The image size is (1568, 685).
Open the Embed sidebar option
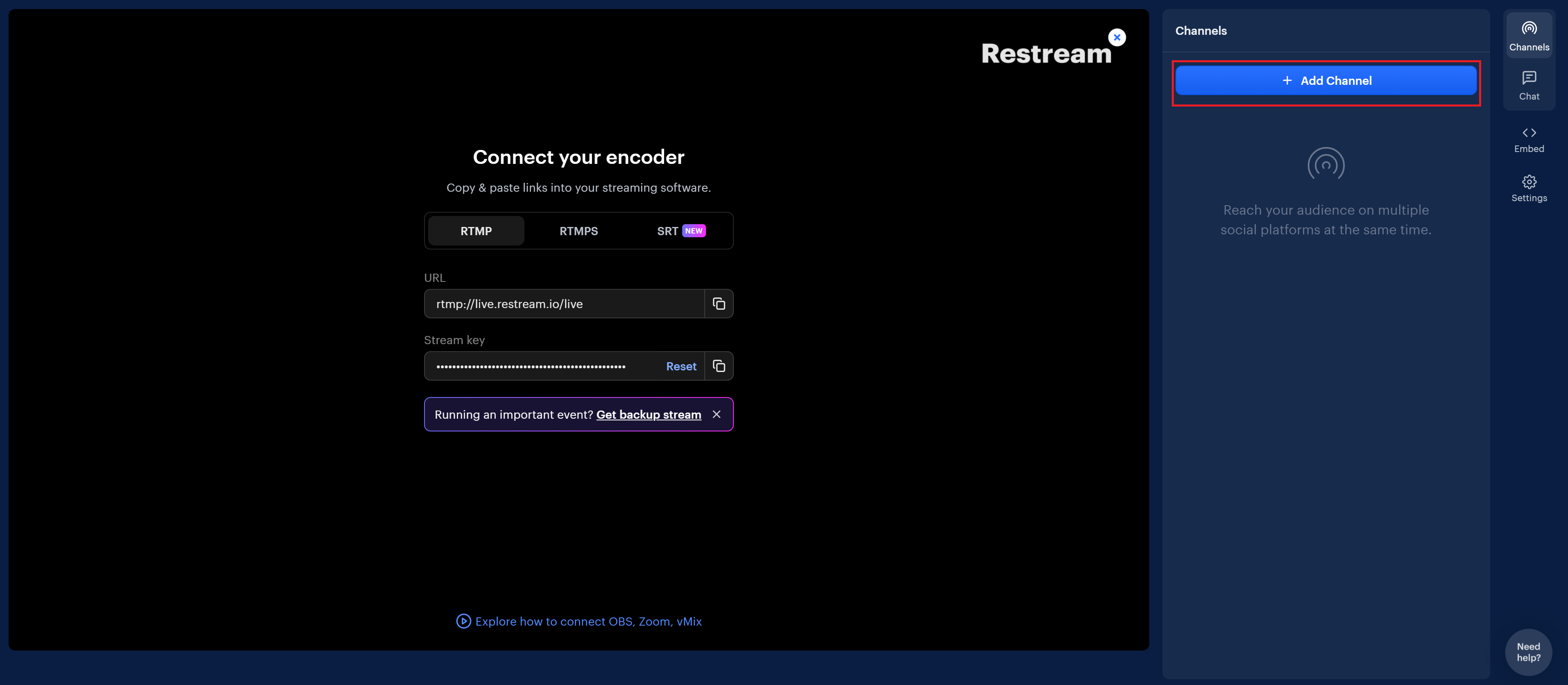pos(1528,139)
